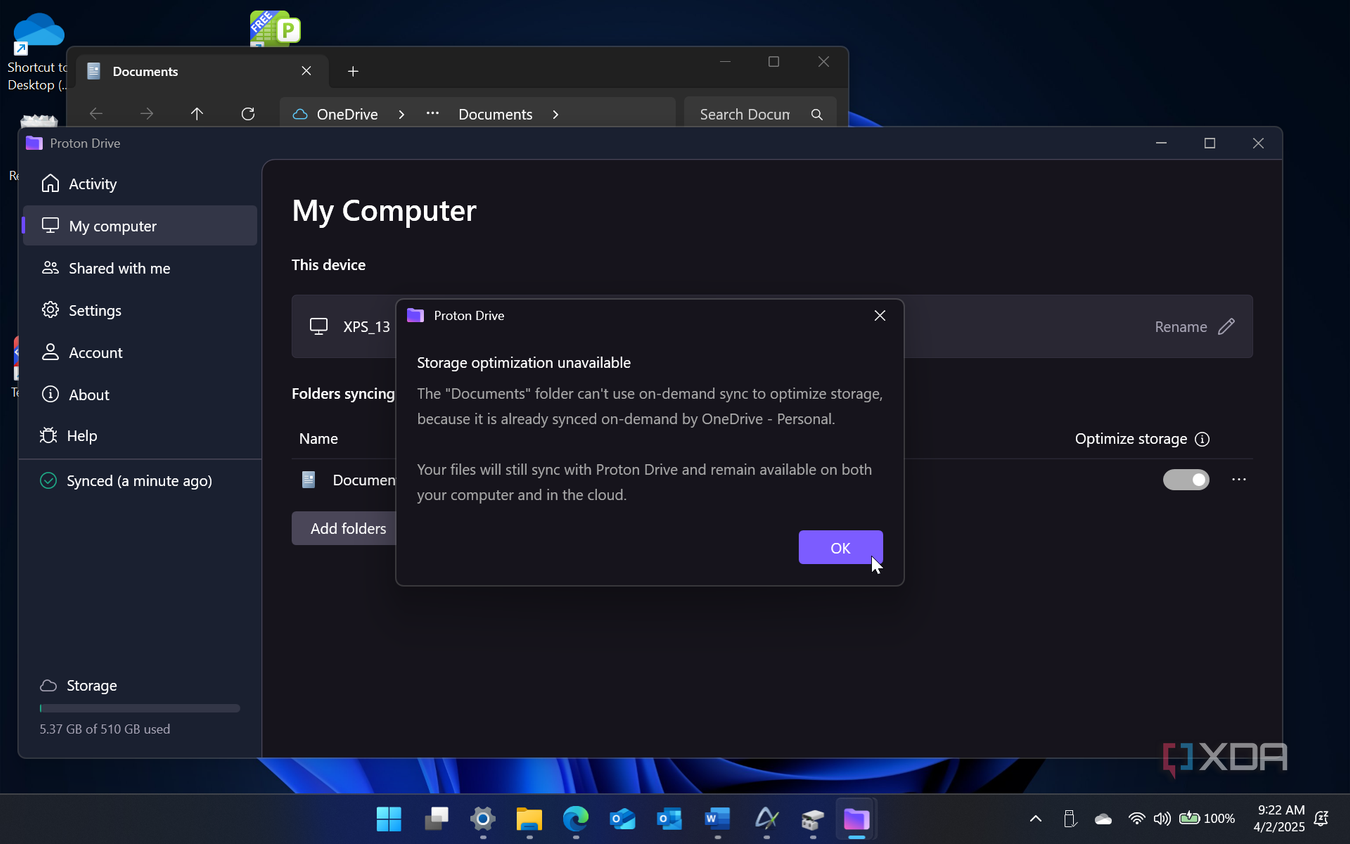Image resolution: width=1350 pixels, height=844 pixels.
Task: Click volume speaker icon in system tray
Action: (1161, 819)
